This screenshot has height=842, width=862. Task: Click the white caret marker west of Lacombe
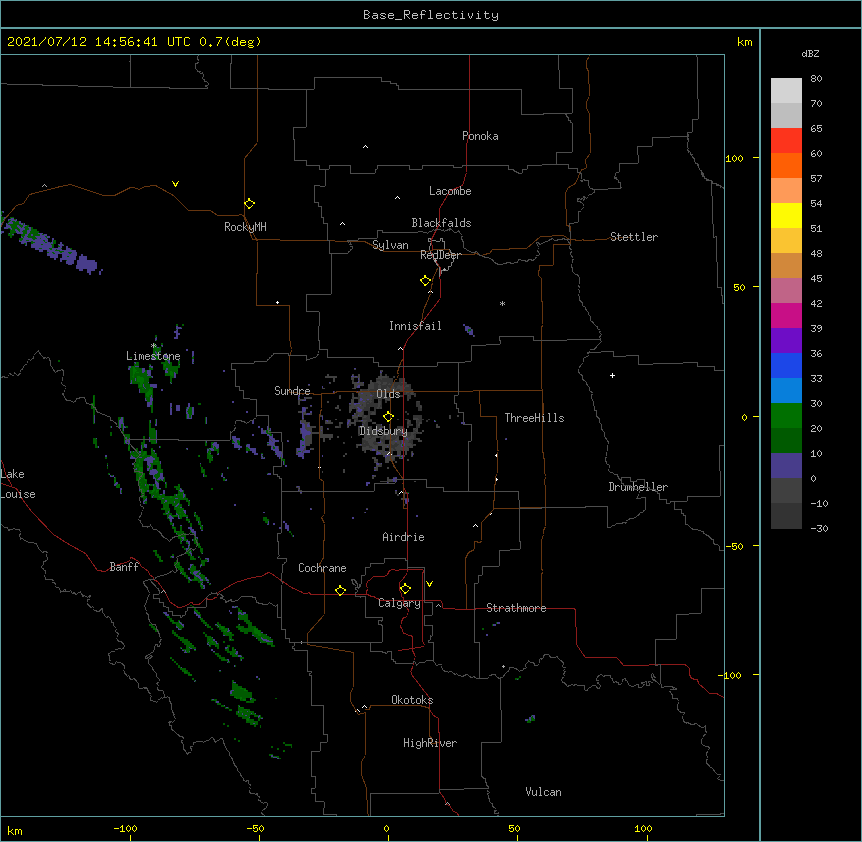pos(397,198)
